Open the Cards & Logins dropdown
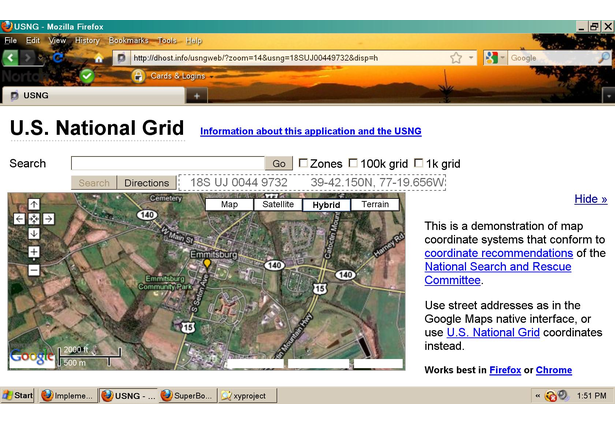The height and width of the screenshot is (424, 615). 176,76
